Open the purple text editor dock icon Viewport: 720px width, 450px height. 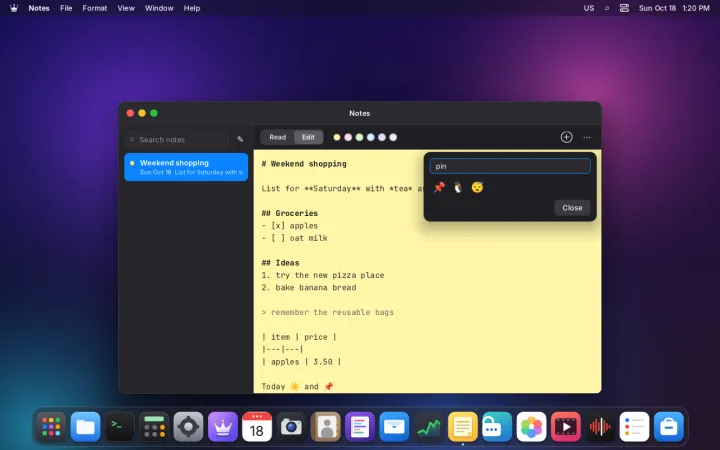click(360, 427)
